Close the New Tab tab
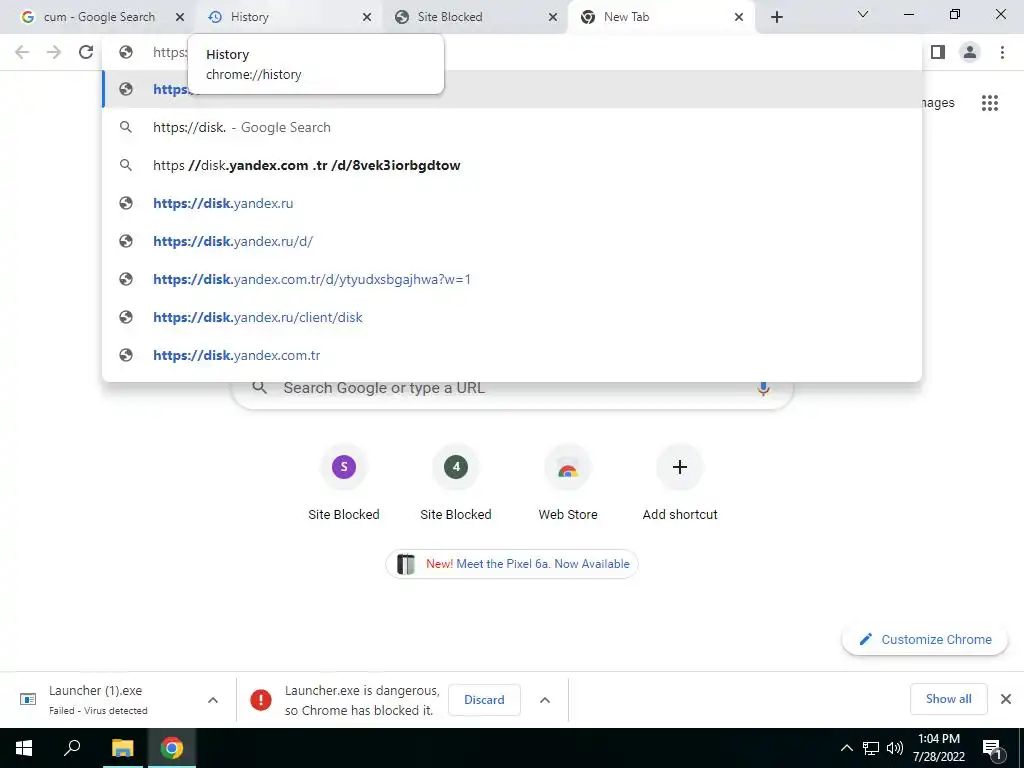This screenshot has width=1024, height=768. tap(739, 17)
